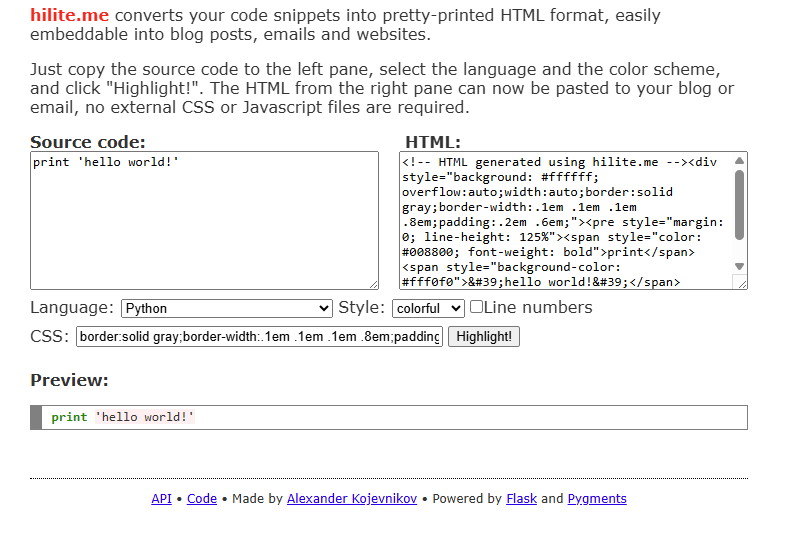
Task: Visit the Alexander Kojevnikov link
Action: (x=352, y=499)
